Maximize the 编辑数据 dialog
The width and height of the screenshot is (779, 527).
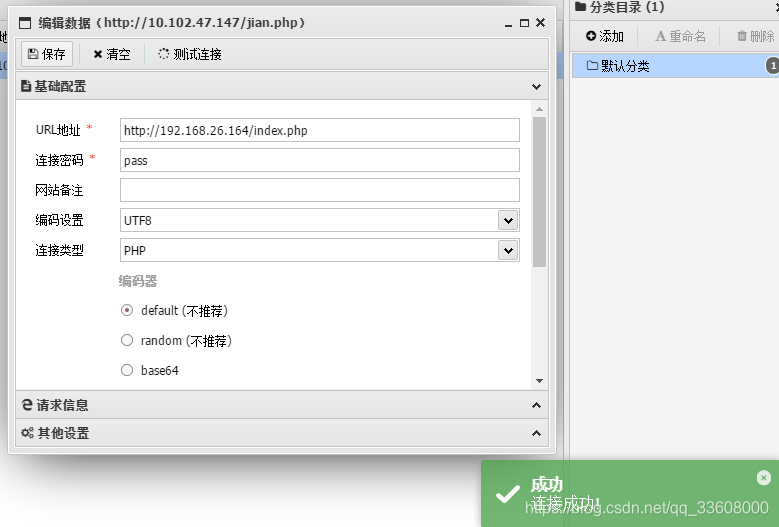(524, 23)
